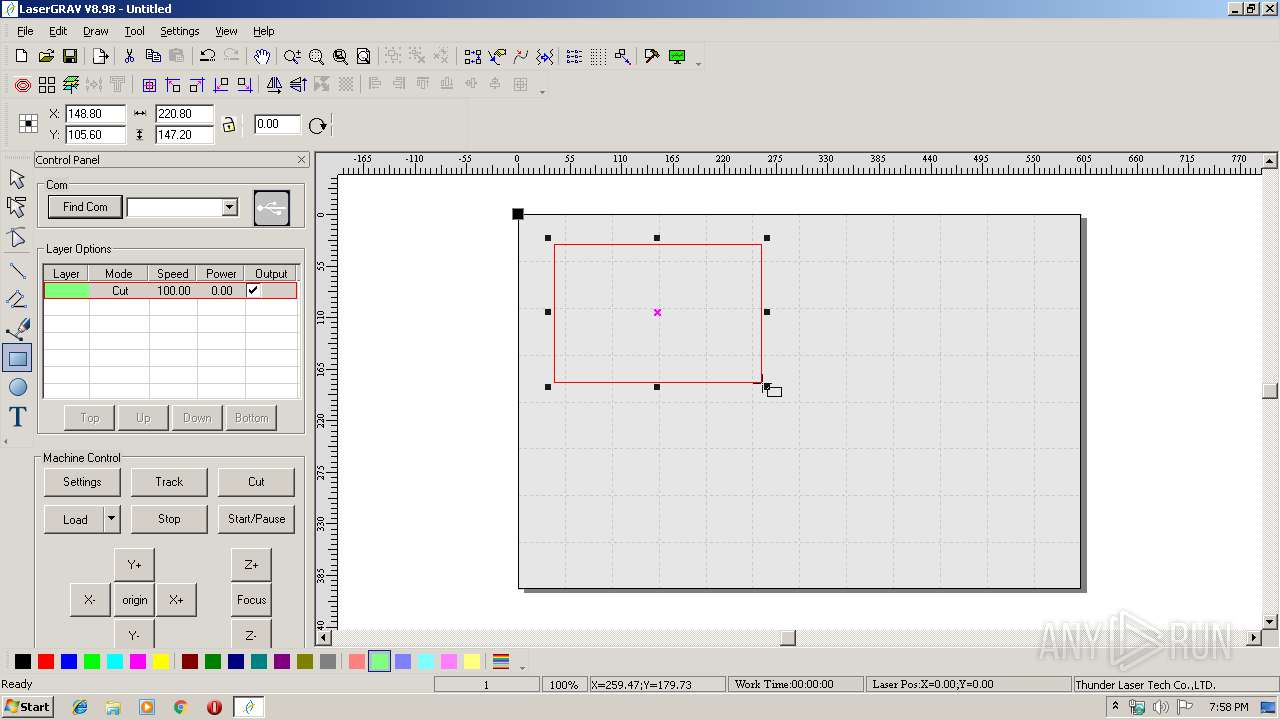Click the USB connection icon
This screenshot has height=720, width=1280.
click(x=272, y=207)
